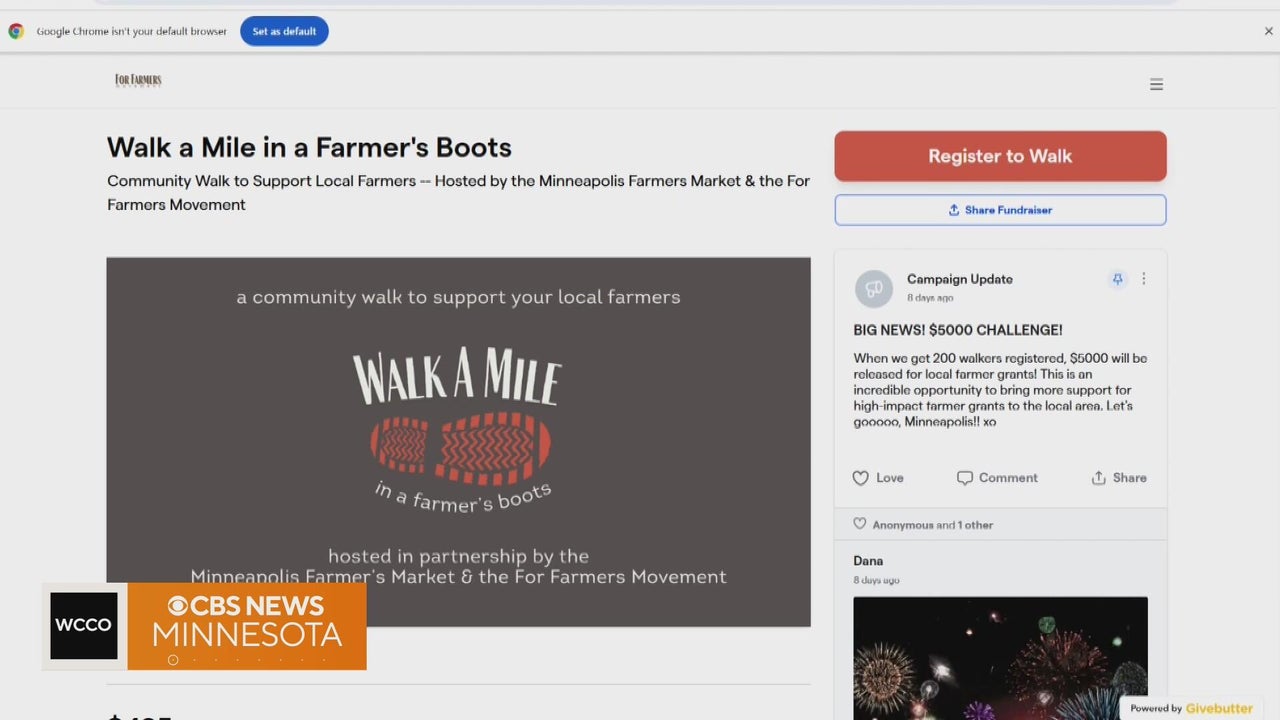Click the Walk A Mile banner image
Screen dimensions: 1280x720
pyautogui.click(x=458, y=440)
